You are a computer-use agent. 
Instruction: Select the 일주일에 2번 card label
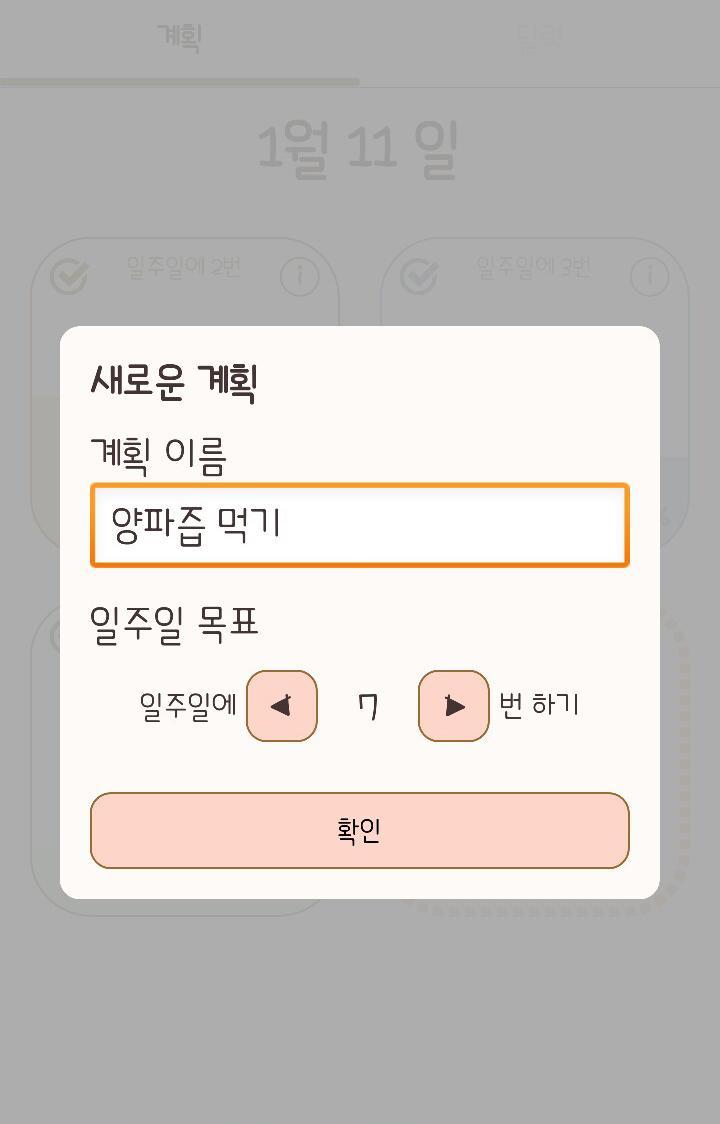point(183,267)
